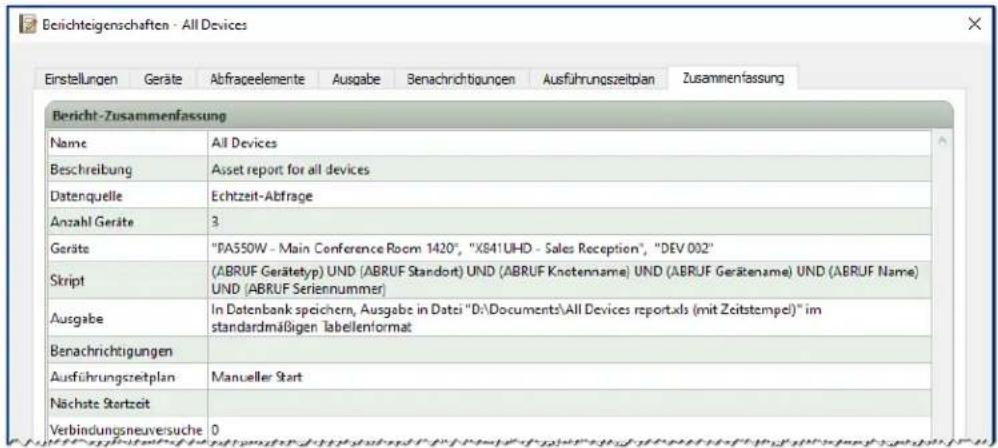Viewport: 998px width, 448px height.
Task: Select the ABRUF Gerätetyp script text
Action: (565, 280)
